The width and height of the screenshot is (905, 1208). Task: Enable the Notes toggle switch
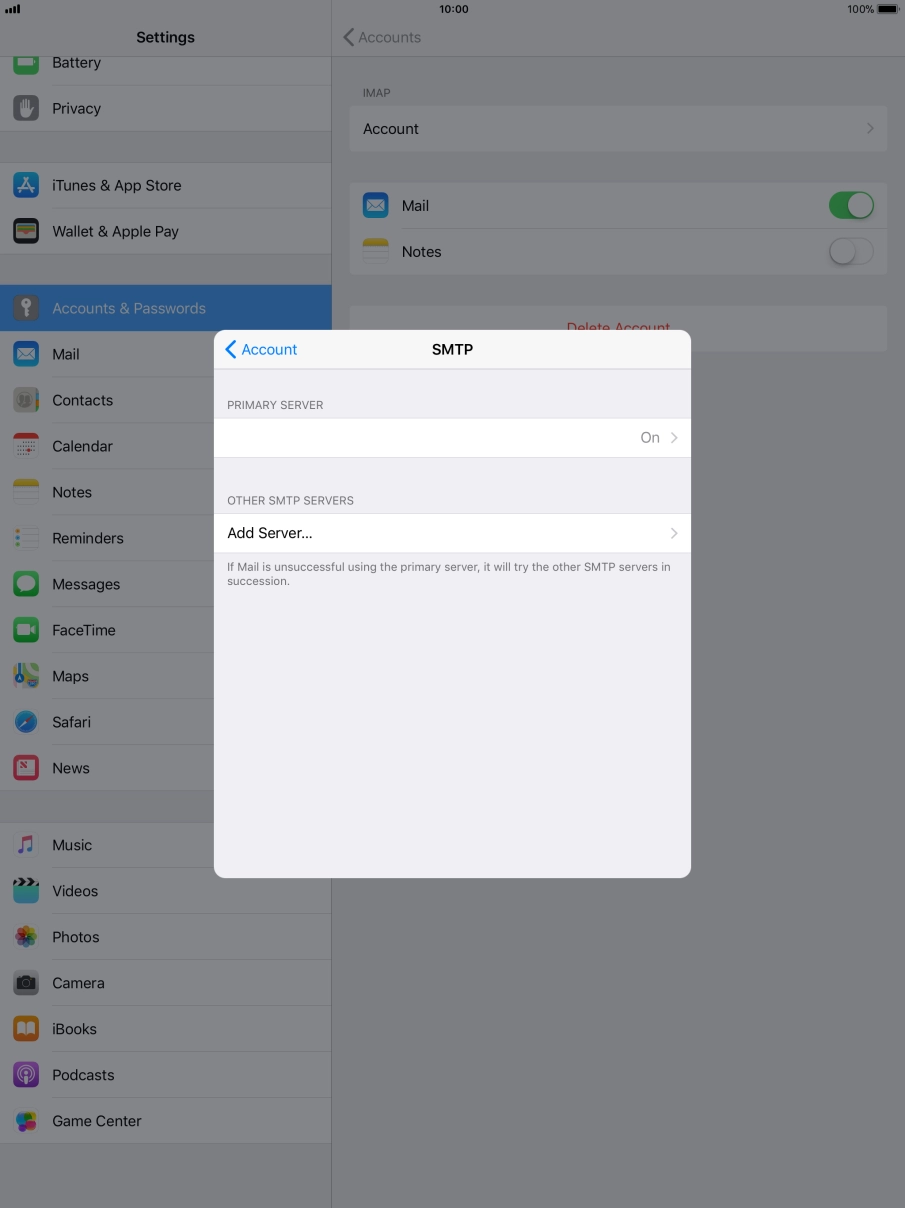click(850, 252)
